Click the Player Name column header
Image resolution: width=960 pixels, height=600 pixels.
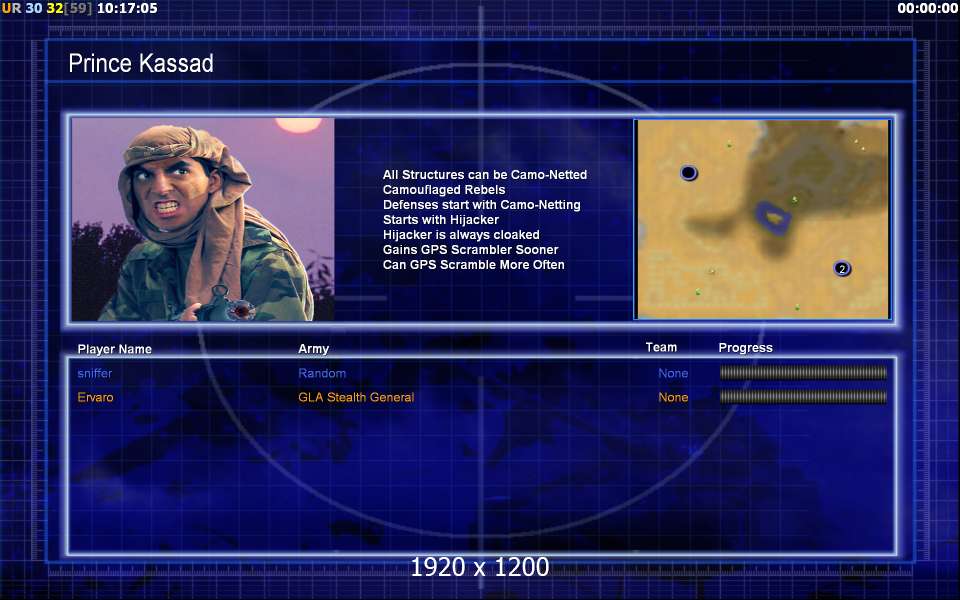pos(114,349)
